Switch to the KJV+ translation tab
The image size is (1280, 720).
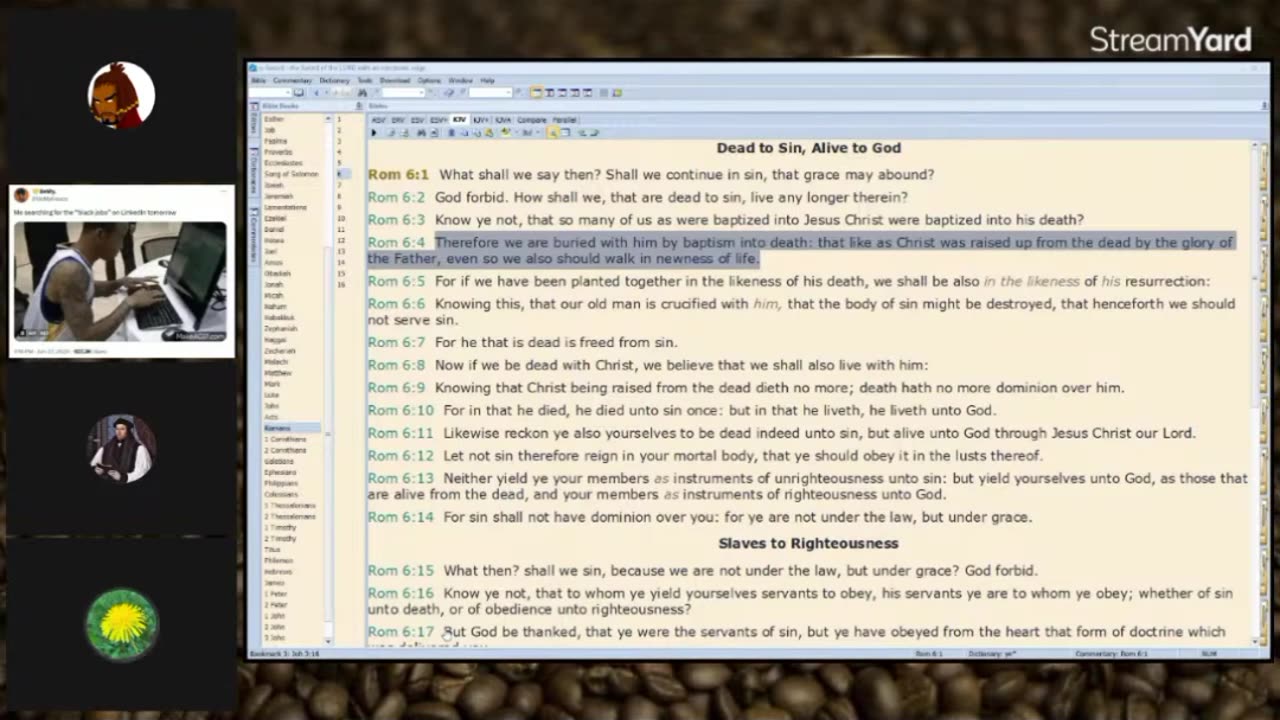[x=481, y=120]
